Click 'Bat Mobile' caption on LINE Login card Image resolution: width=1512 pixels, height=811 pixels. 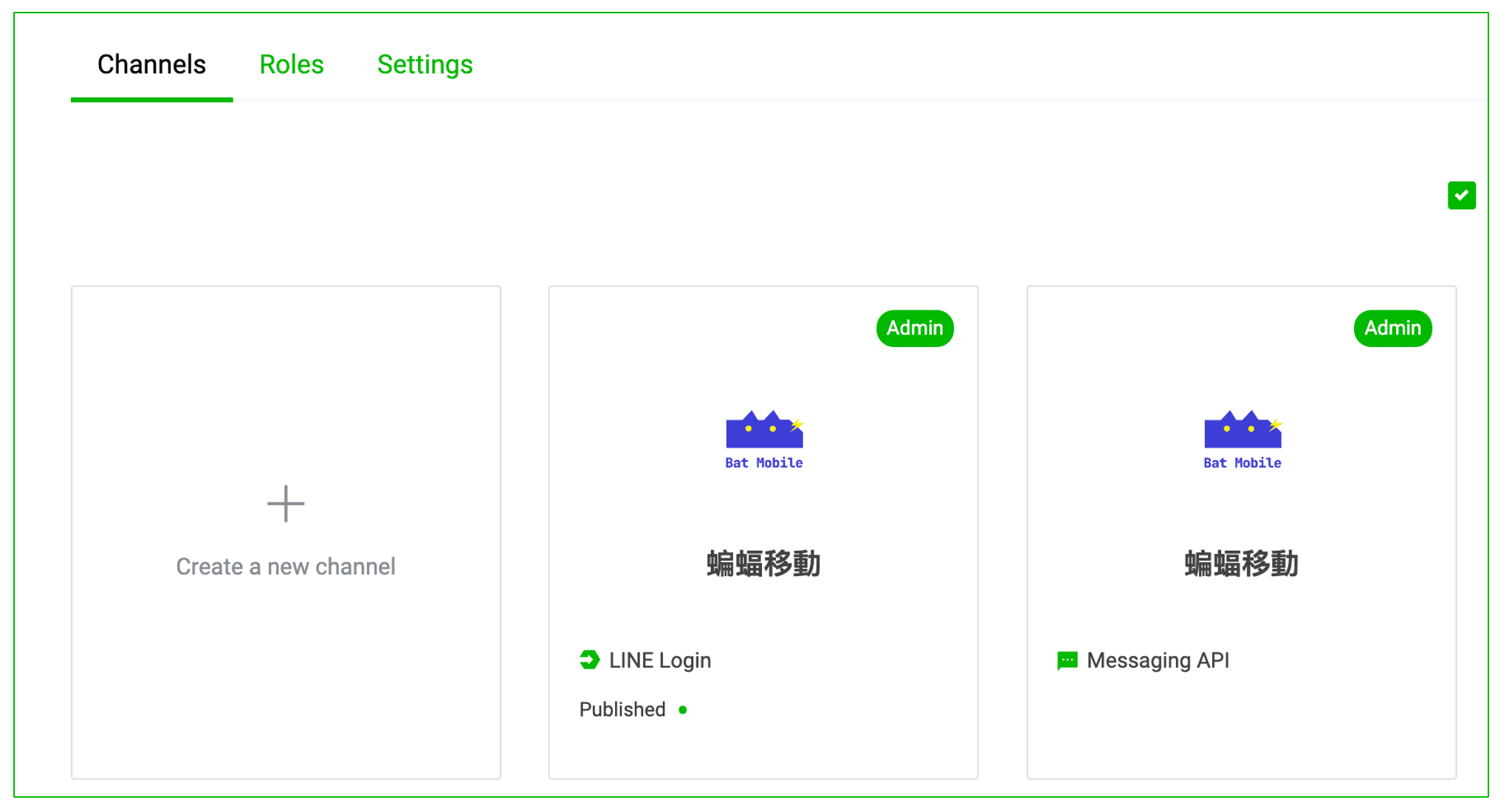click(x=764, y=463)
